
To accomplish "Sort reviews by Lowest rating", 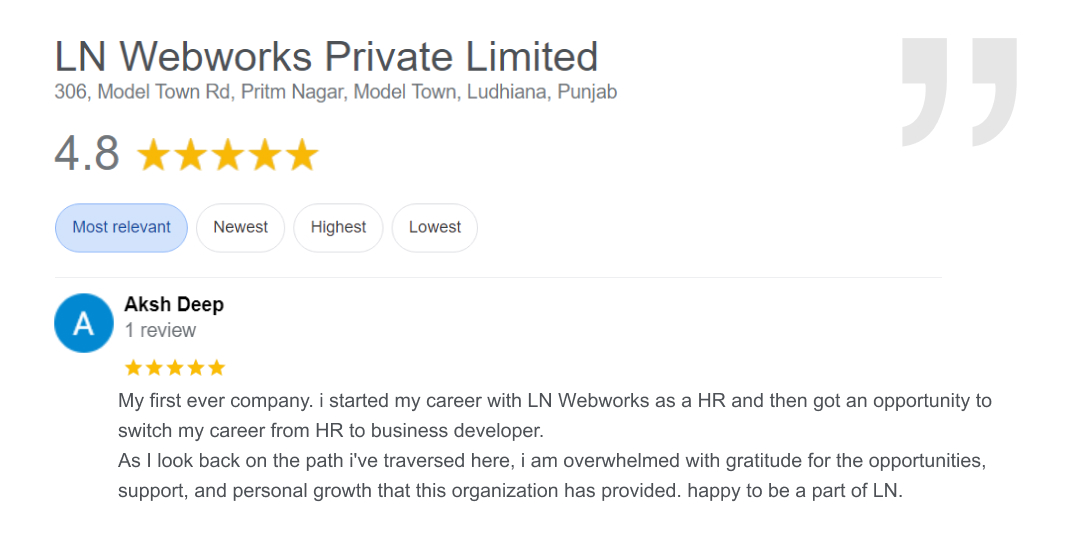I will coord(434,227).
